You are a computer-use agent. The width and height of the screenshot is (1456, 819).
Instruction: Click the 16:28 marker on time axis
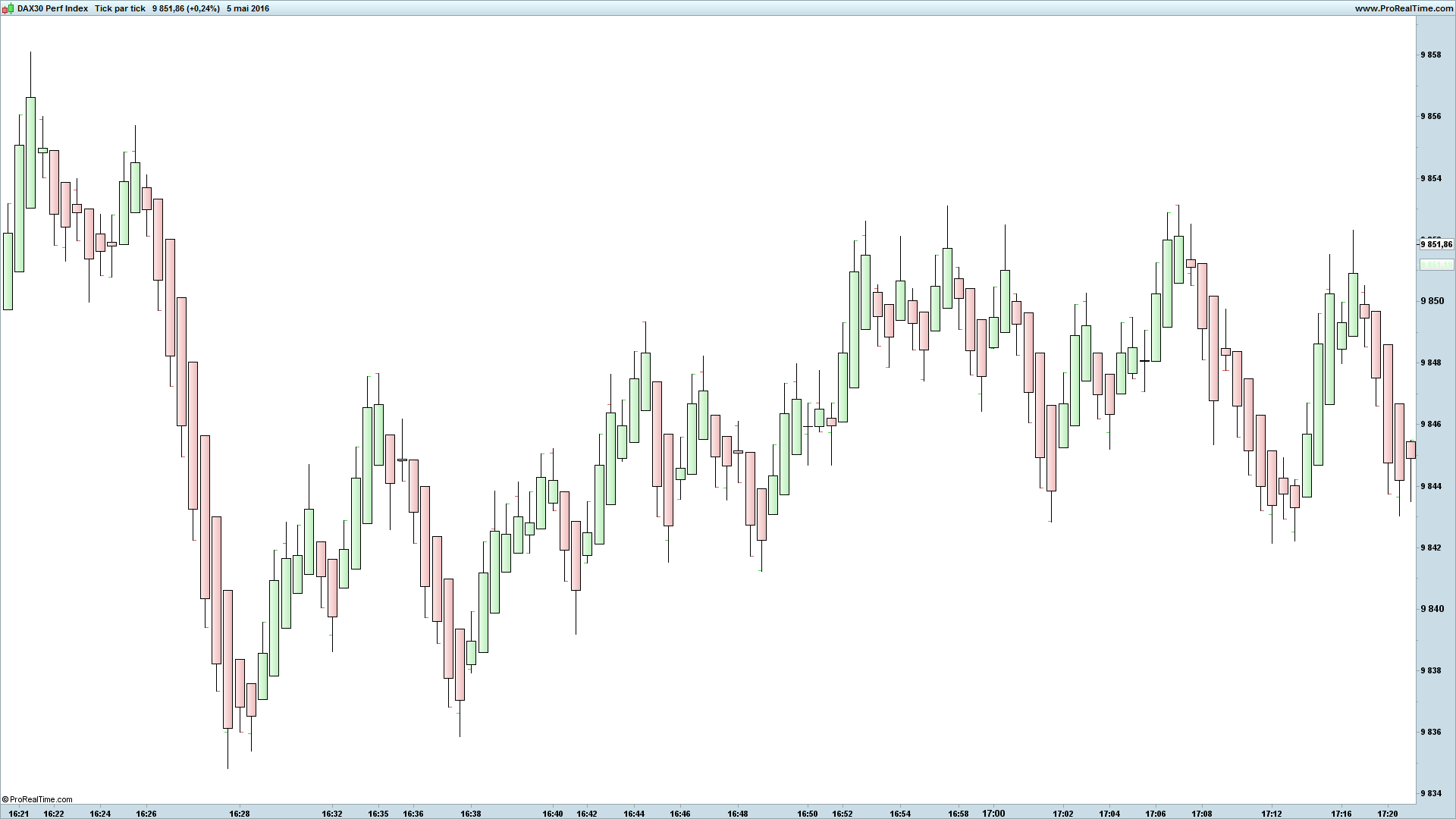[x=240, y=814]
